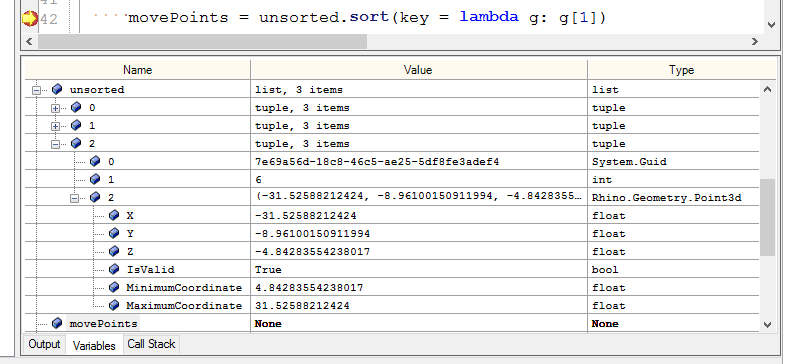Select the Variables tab

94,345
